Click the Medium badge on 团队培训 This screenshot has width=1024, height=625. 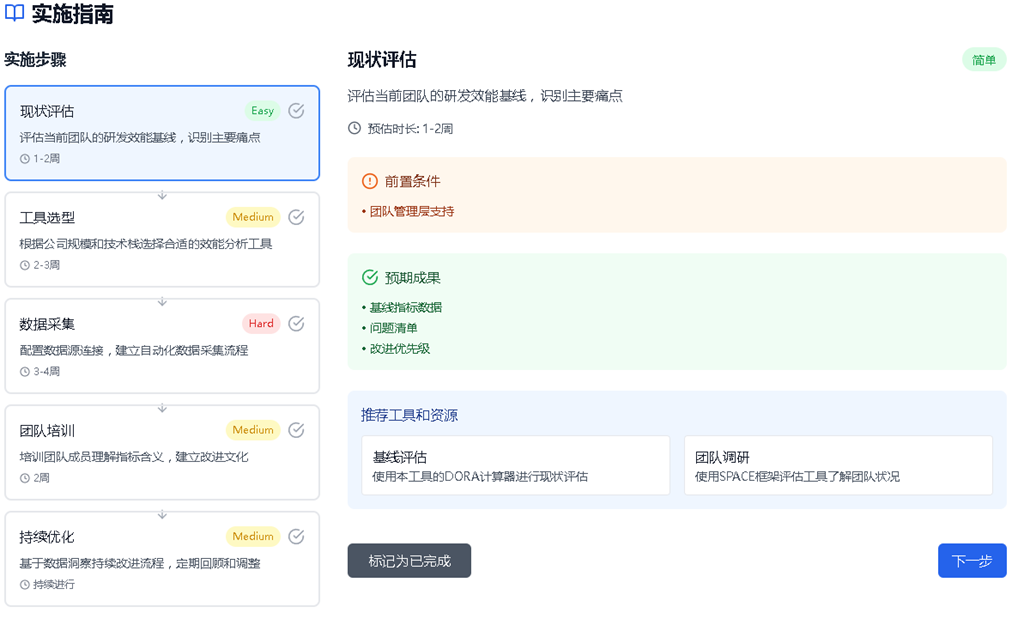[253, 430]
